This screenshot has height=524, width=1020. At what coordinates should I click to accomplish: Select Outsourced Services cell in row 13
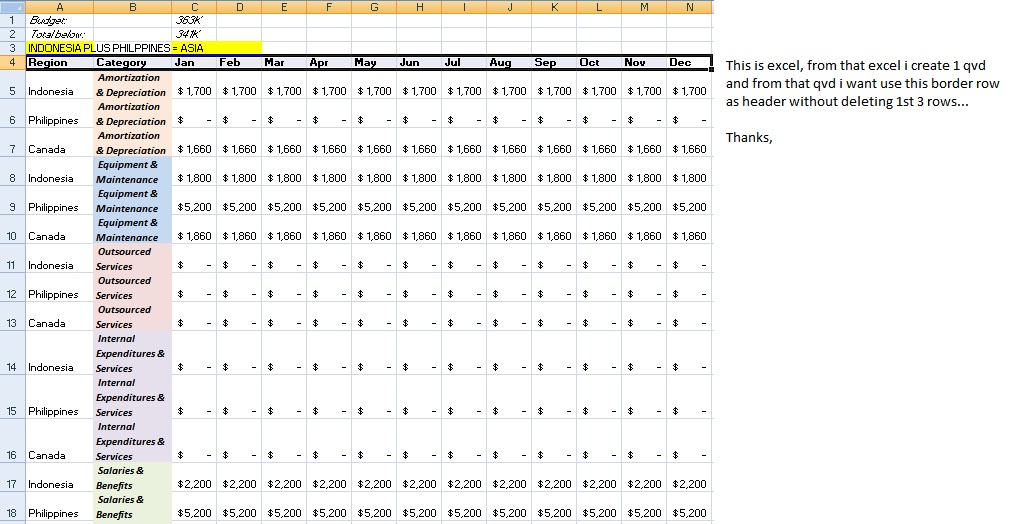tap(133, 317)
